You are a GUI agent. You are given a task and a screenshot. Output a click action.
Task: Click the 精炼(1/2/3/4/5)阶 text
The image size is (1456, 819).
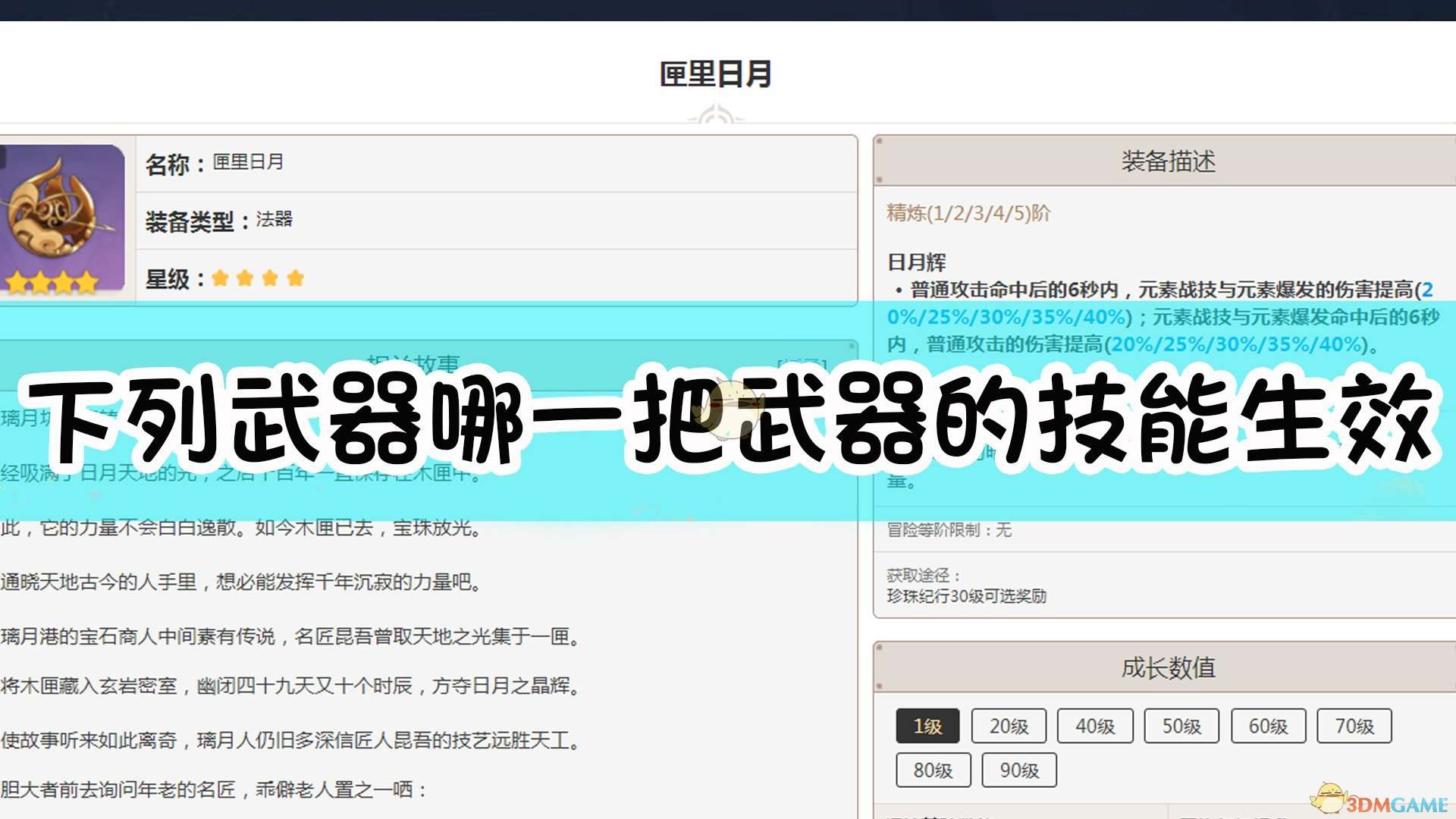coord(968,213)
